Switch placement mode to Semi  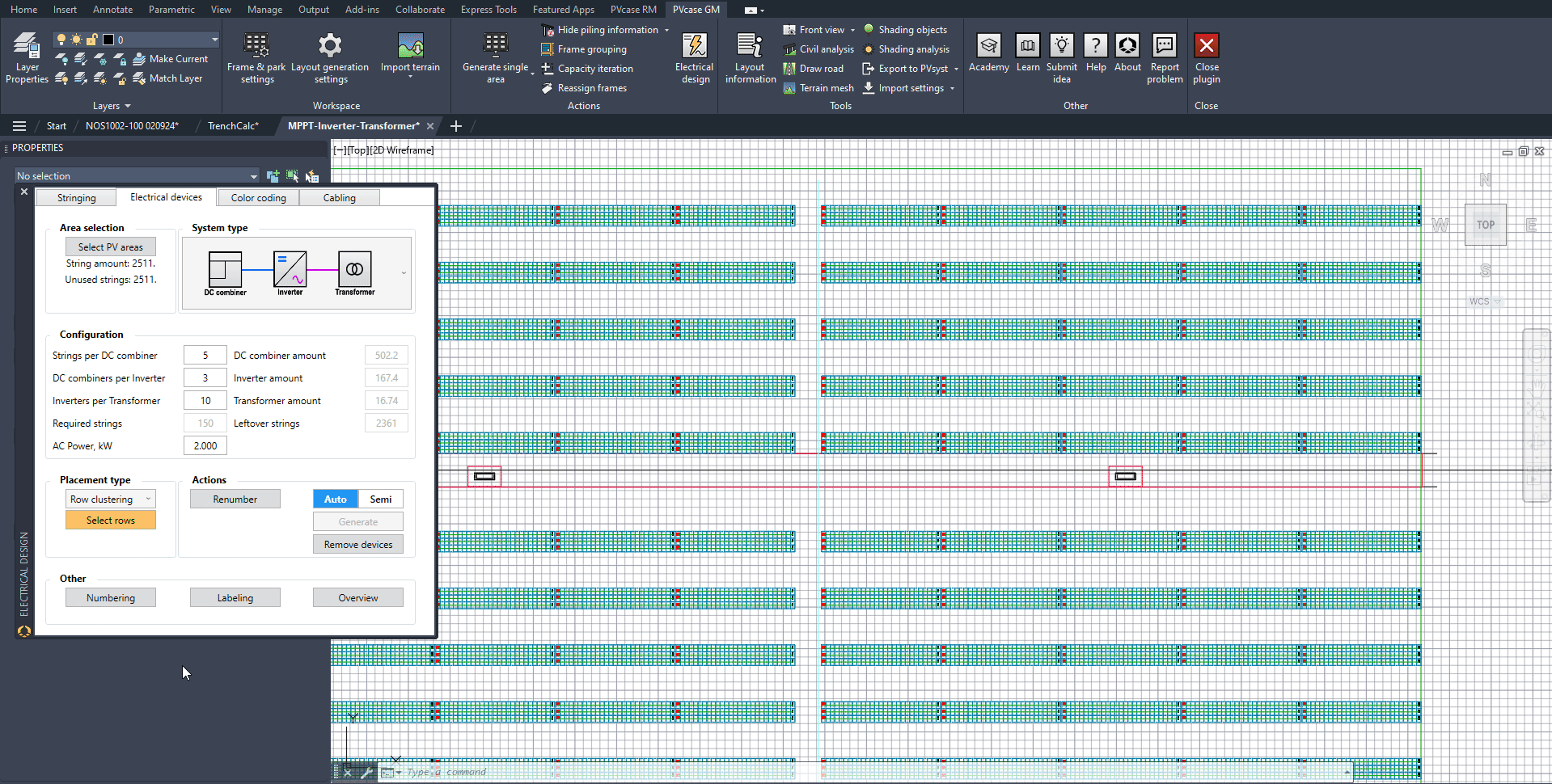pyautogui.click(x=381, y=499)
